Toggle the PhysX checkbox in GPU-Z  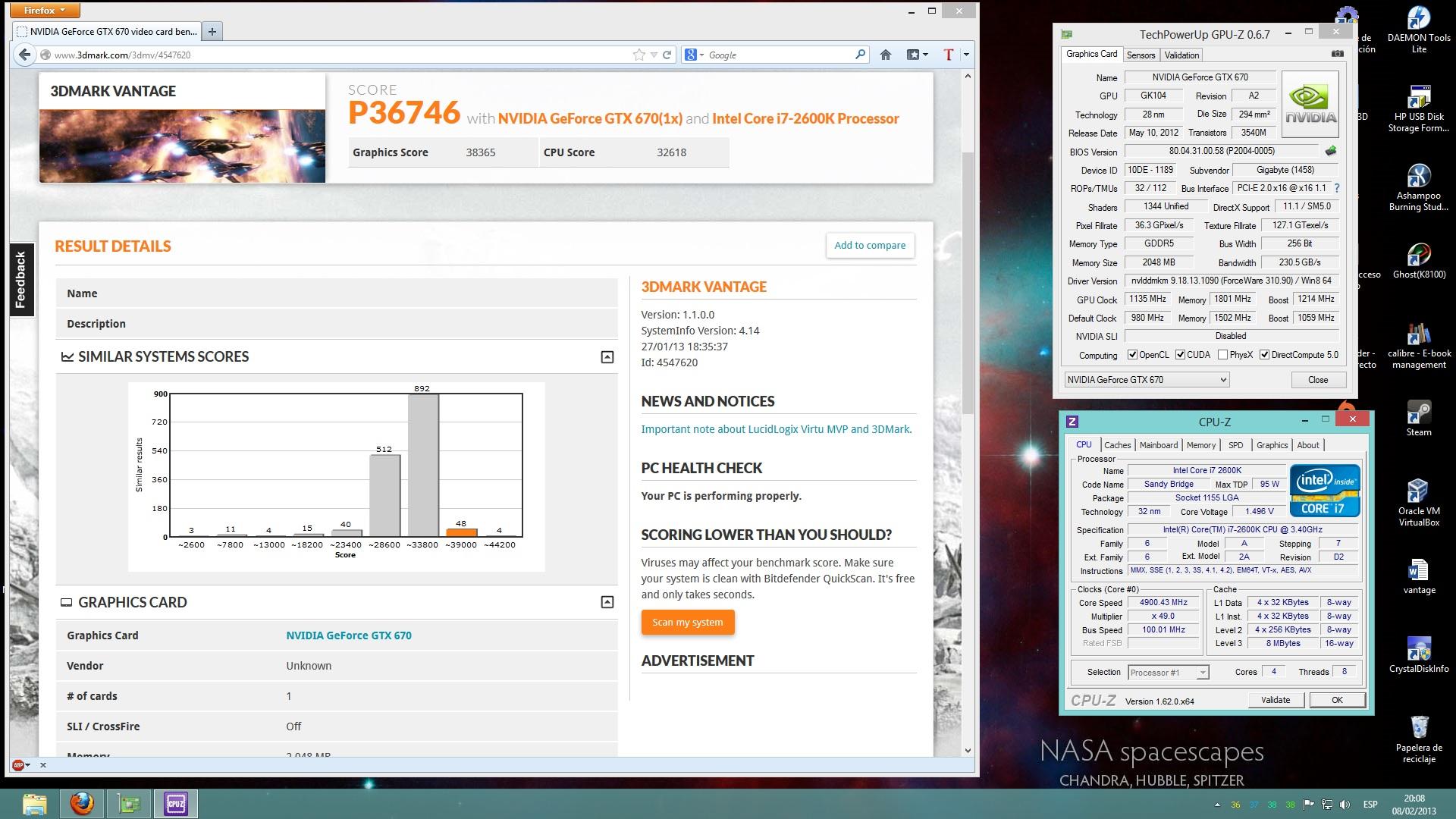(1222, 355)
